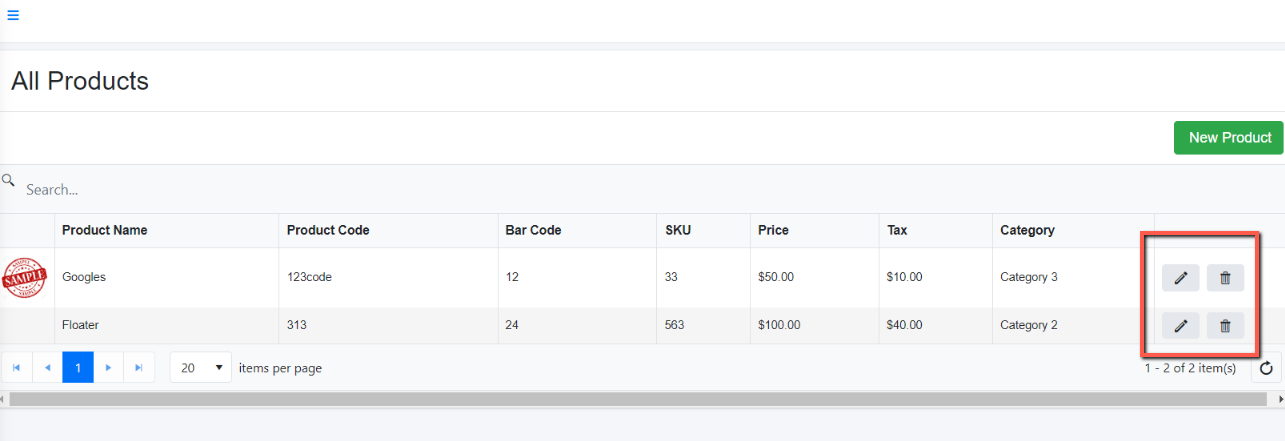The width and height of the screenshot is (1285, 441).
Task: Delete the Floater product with trash icon
Action: (1225, 325)
